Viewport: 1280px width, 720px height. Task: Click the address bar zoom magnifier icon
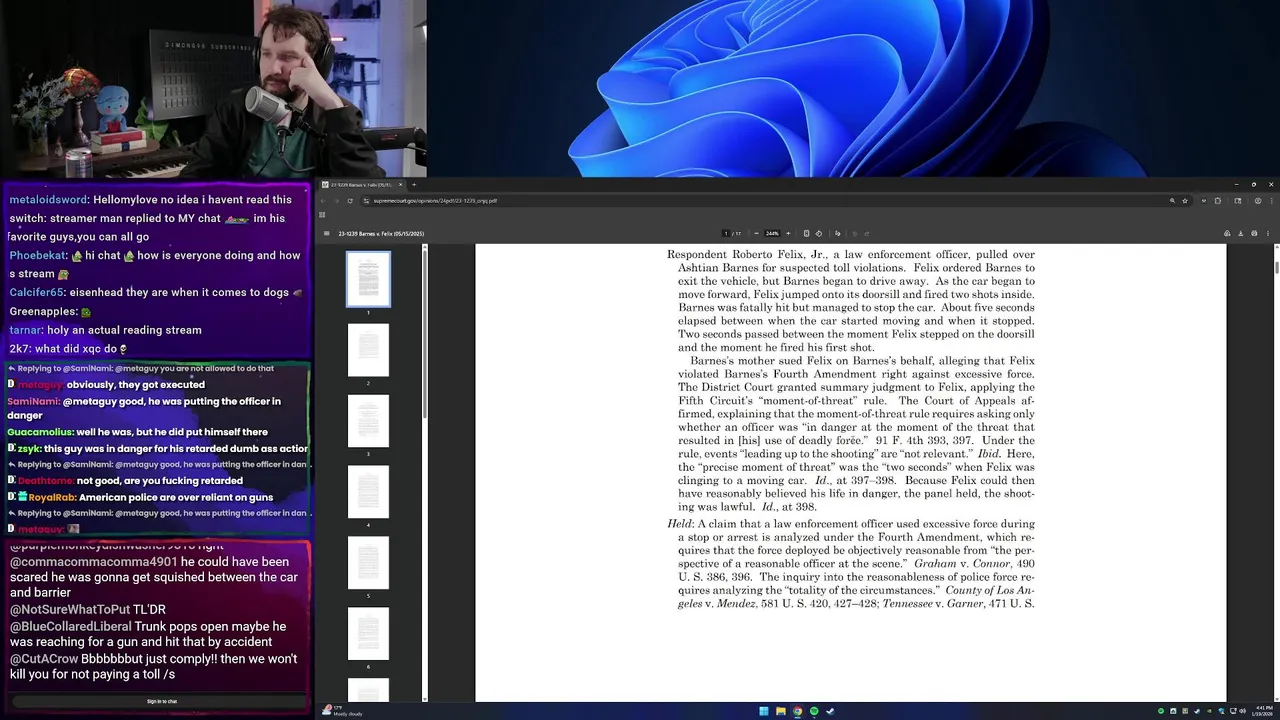click(1172, 200)
